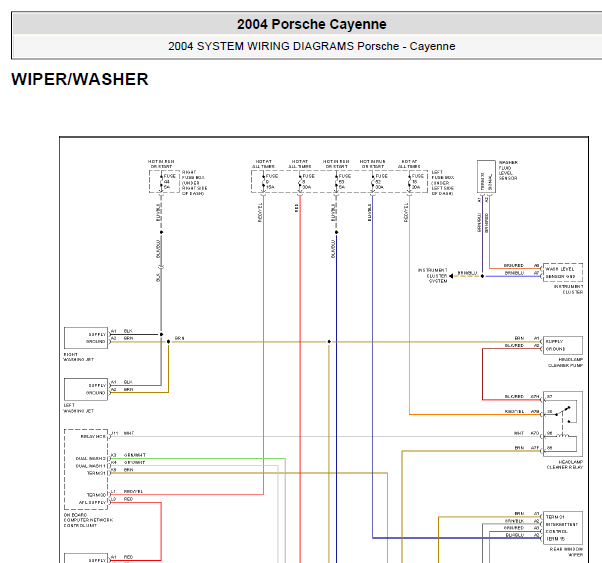Screen dimensions: 602x563
Task: Select '2004 SYSTEM WIRING DIAGRAMS Porsche - Cayenne' subtitle
Action: (311, 46)
